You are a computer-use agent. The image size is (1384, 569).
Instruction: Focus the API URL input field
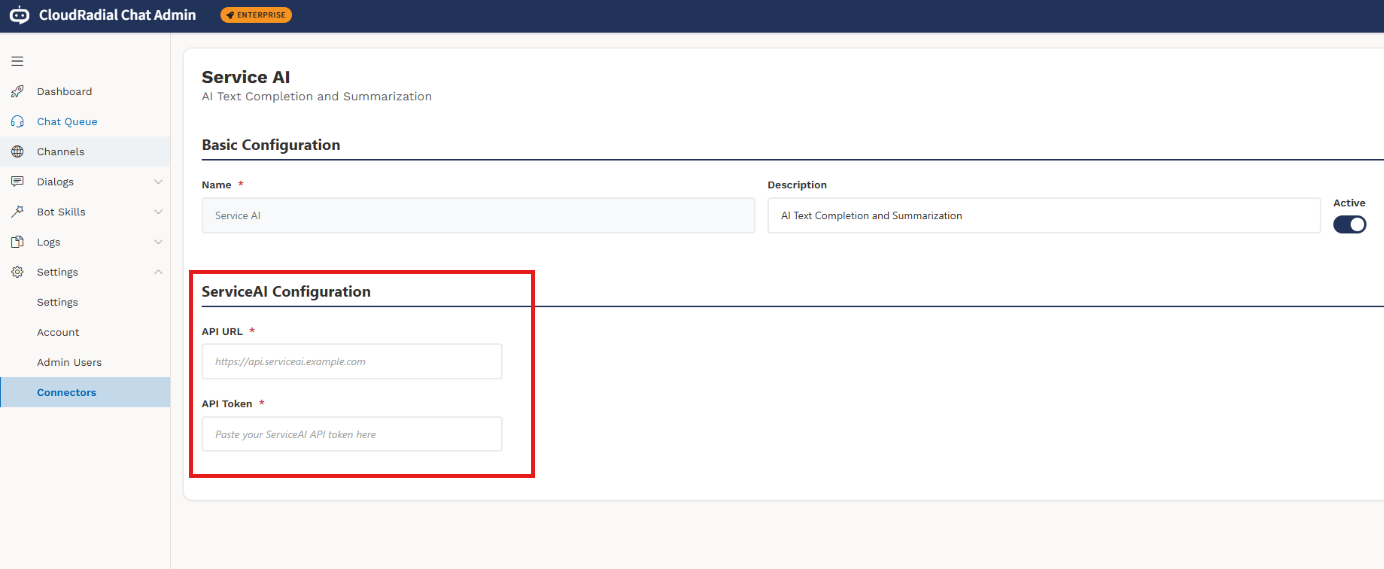(352, 361)
